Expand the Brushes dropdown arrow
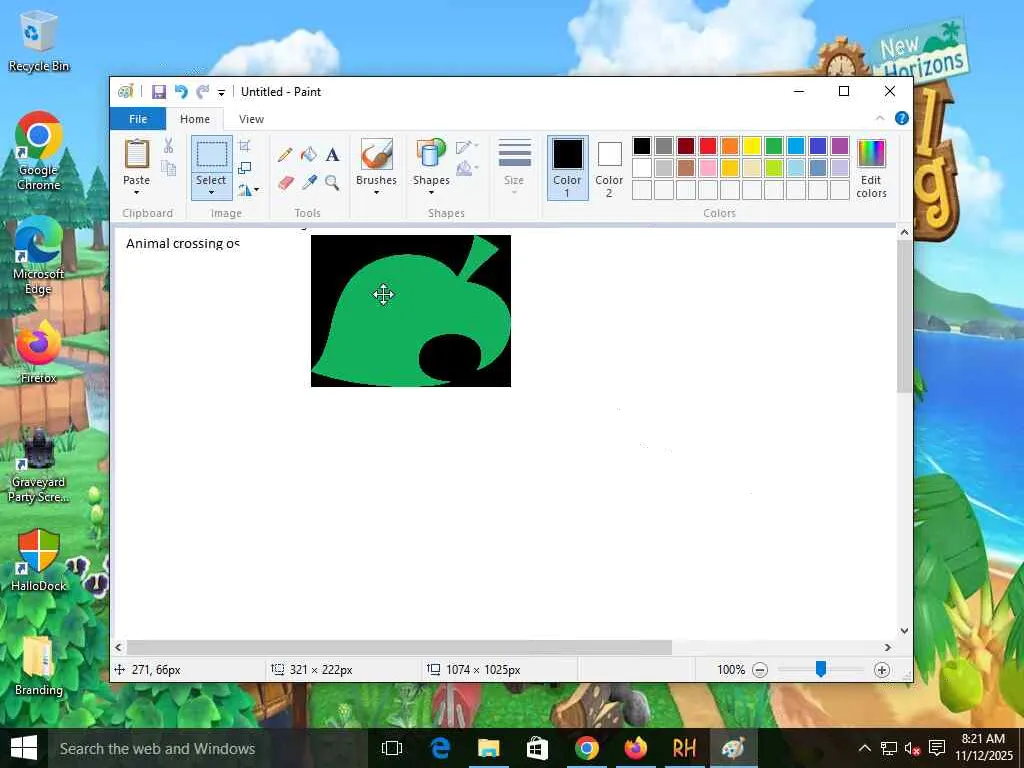 coord(377,193)
